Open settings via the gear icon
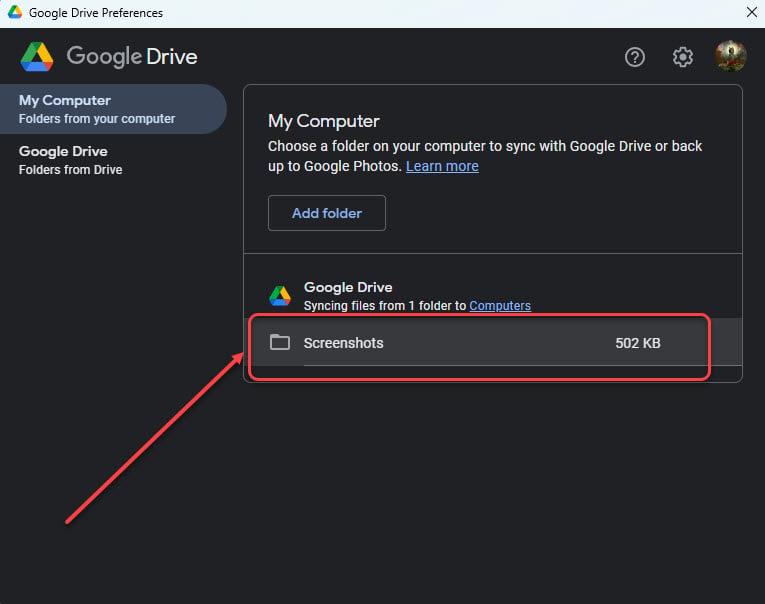The image size is (765, 604). [683, 57]
